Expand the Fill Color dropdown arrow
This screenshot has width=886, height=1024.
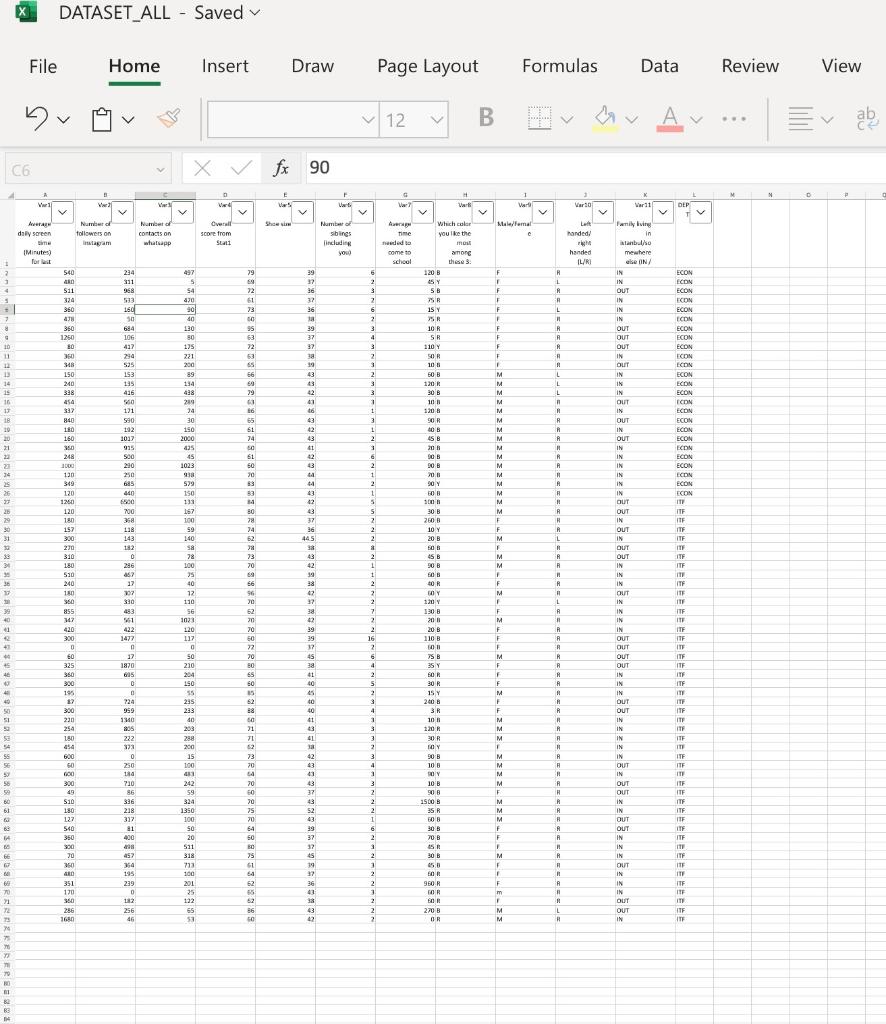pyautogui.click(x=629, y=118)
